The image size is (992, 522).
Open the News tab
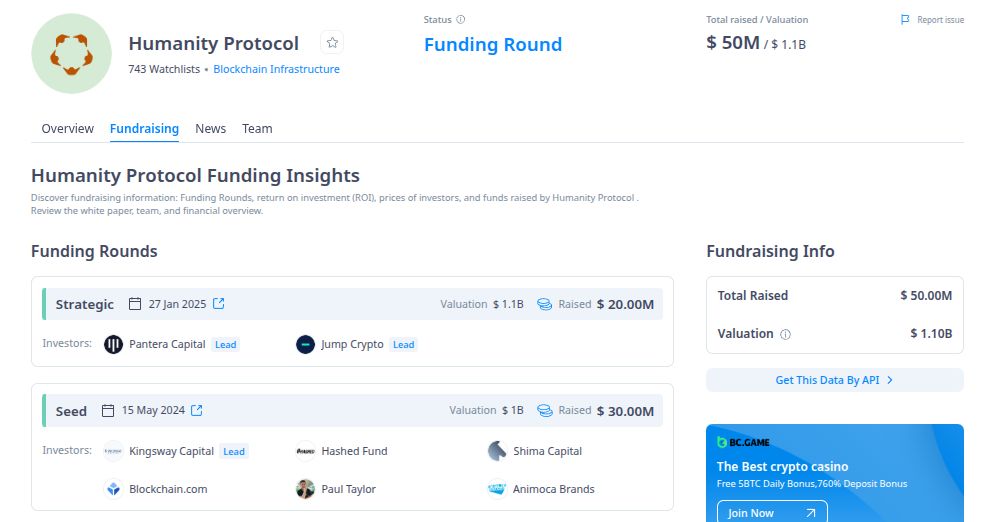click(x=211, y=128)
